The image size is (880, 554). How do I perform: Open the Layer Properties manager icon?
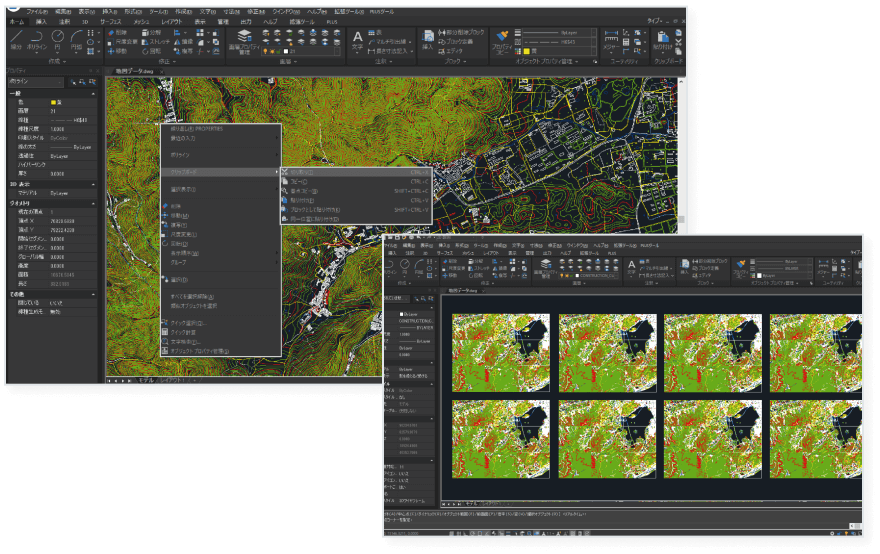click(244, 38)
